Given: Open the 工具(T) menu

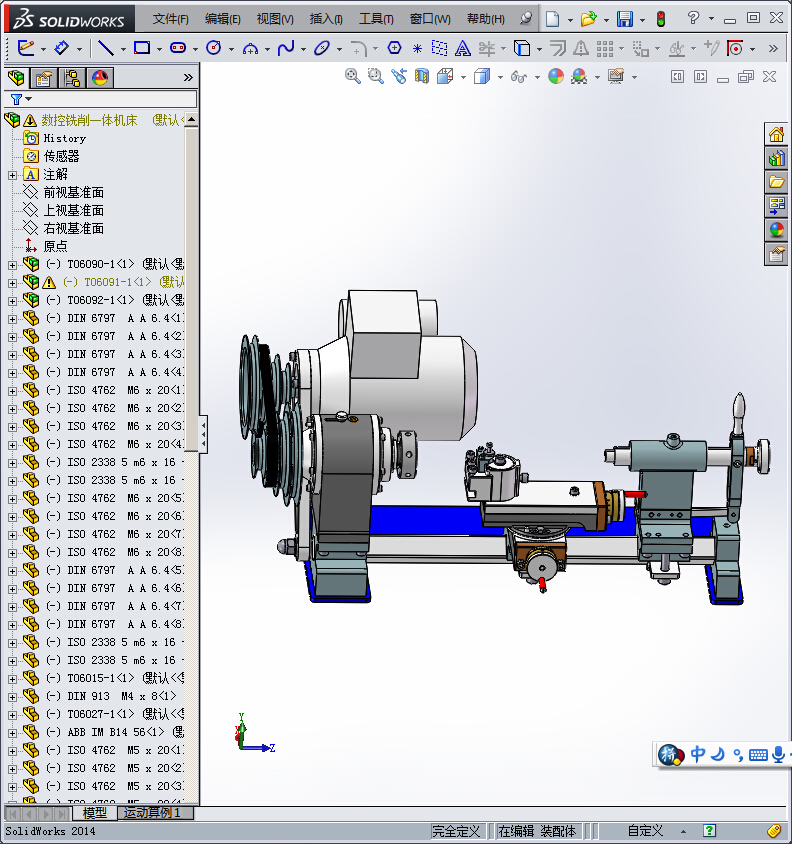Looking at the screenshot, I should (x=376, y=19).
